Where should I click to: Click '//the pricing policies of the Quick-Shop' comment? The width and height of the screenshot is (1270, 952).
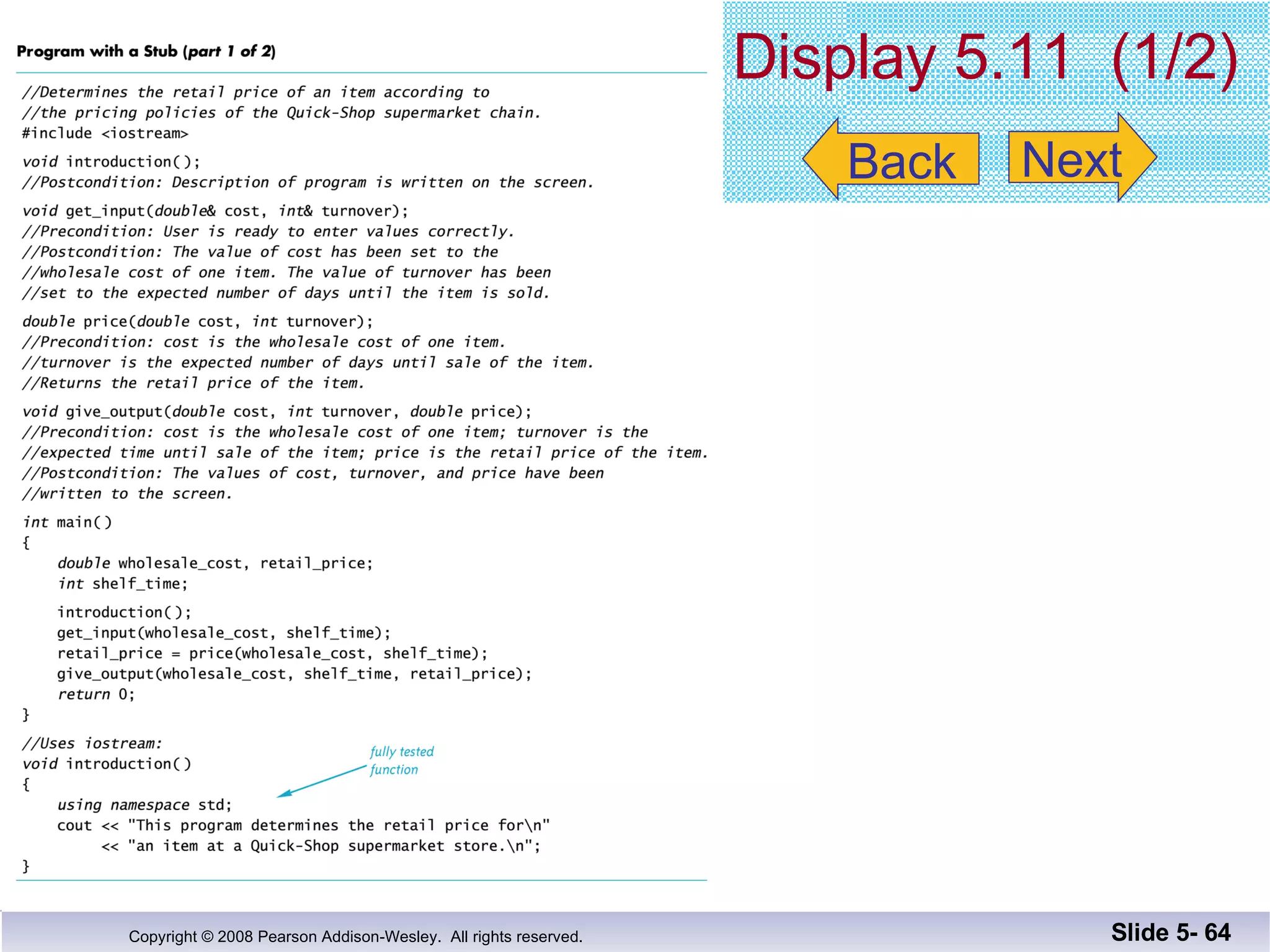pos(282,113)
